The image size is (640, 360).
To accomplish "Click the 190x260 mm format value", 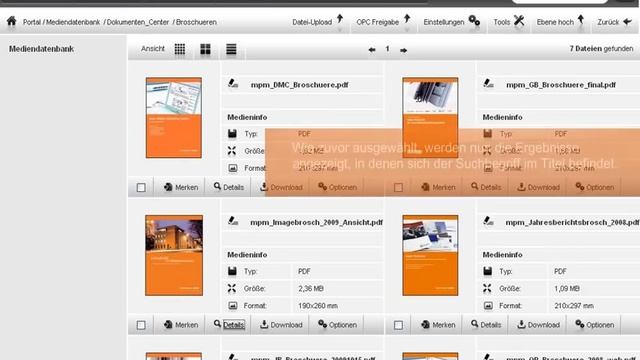I will click(x=318, y=306).
